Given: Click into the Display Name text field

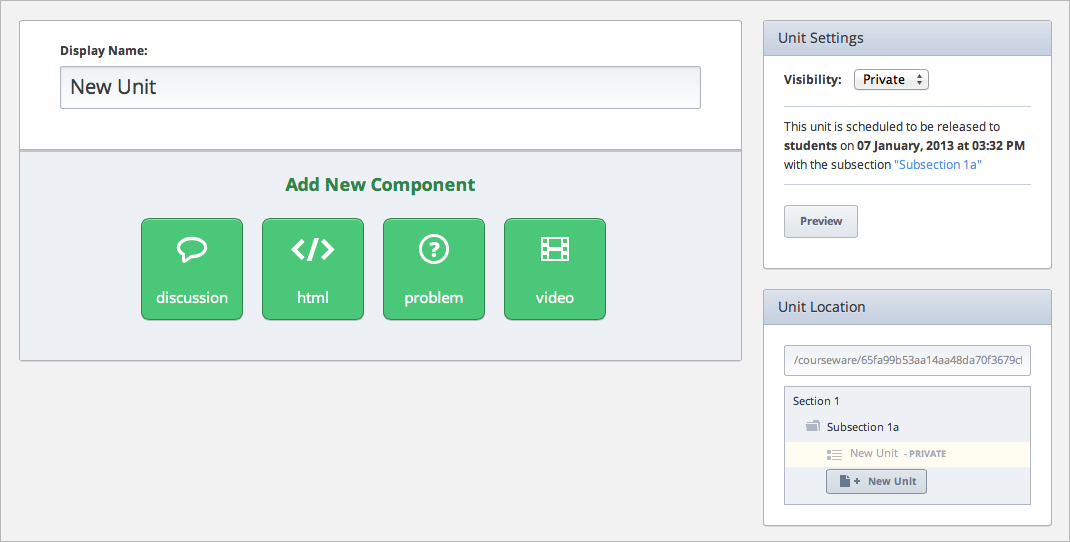Looking at the screenshot, I should 380,87.
